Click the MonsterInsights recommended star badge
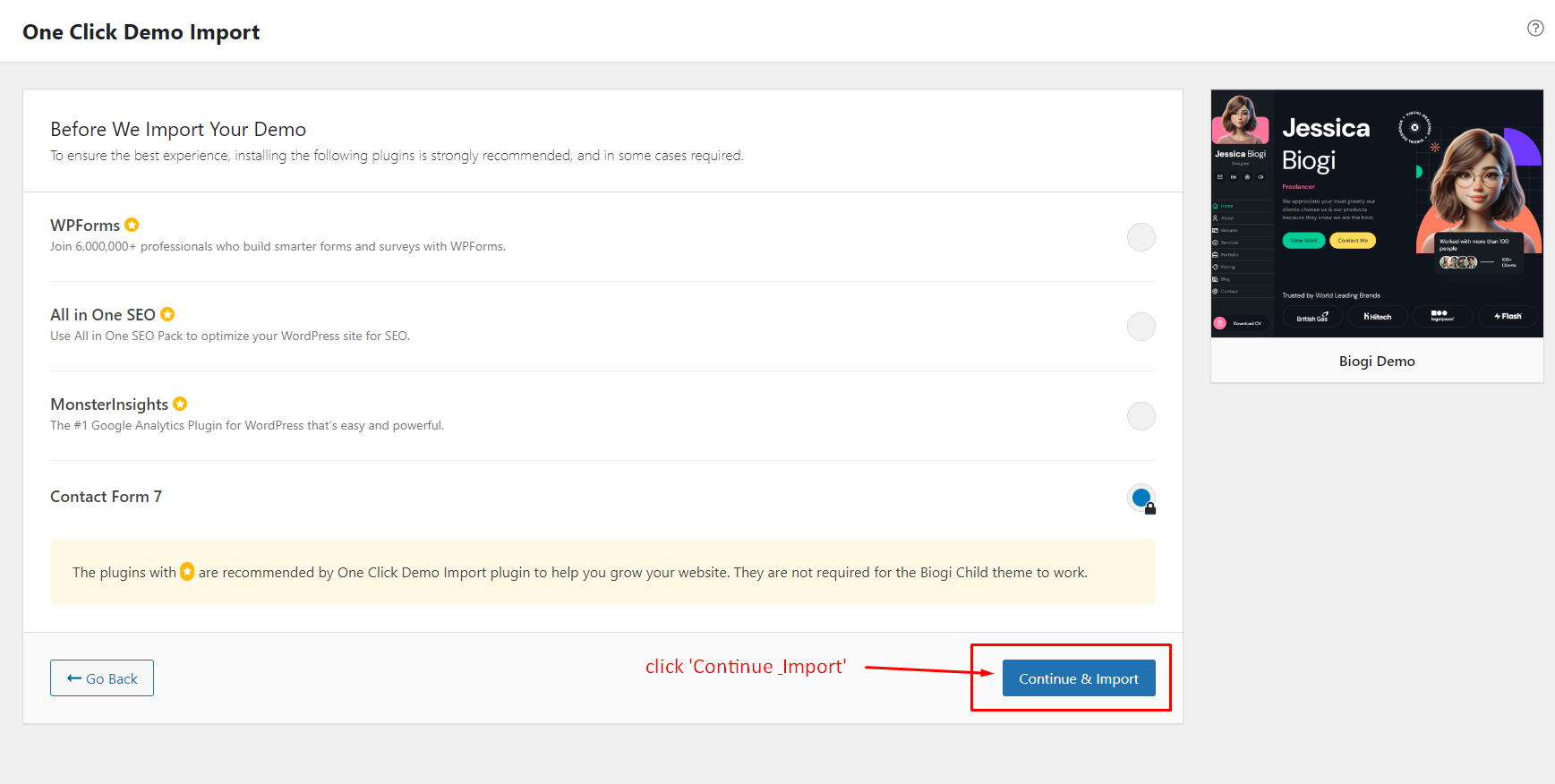This screenshot has height=784, width=1555. (180, 404)
